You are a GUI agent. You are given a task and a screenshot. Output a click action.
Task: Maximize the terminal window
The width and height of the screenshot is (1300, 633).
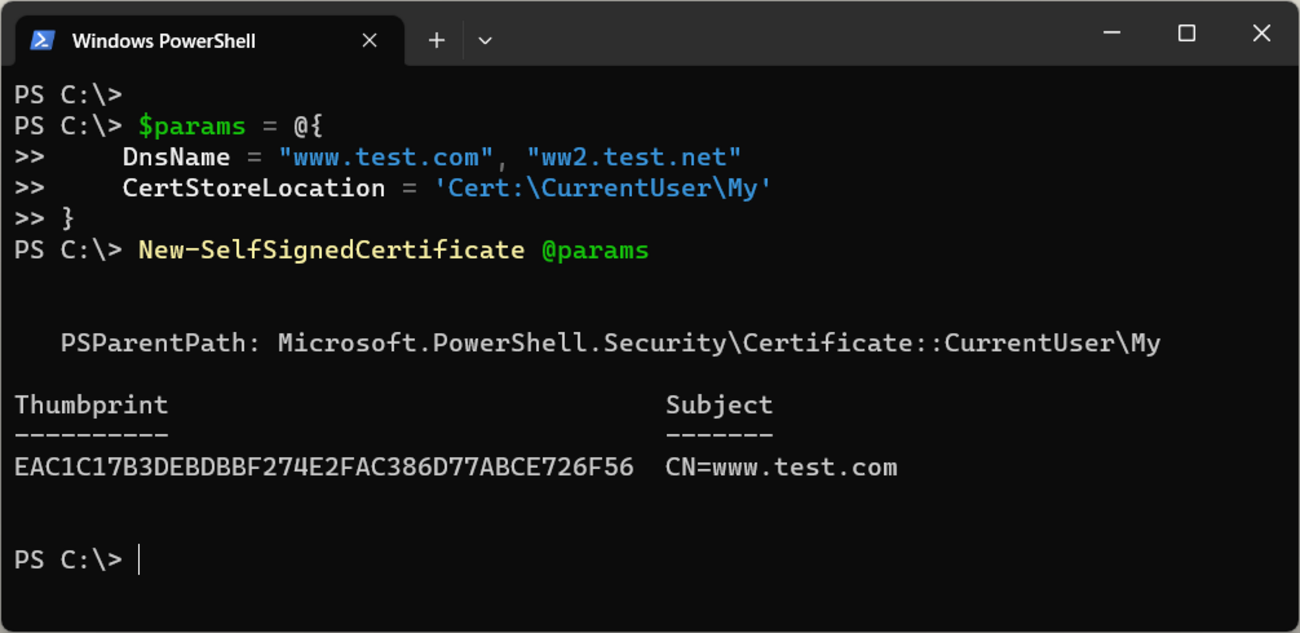click(x=1186, y=33)
